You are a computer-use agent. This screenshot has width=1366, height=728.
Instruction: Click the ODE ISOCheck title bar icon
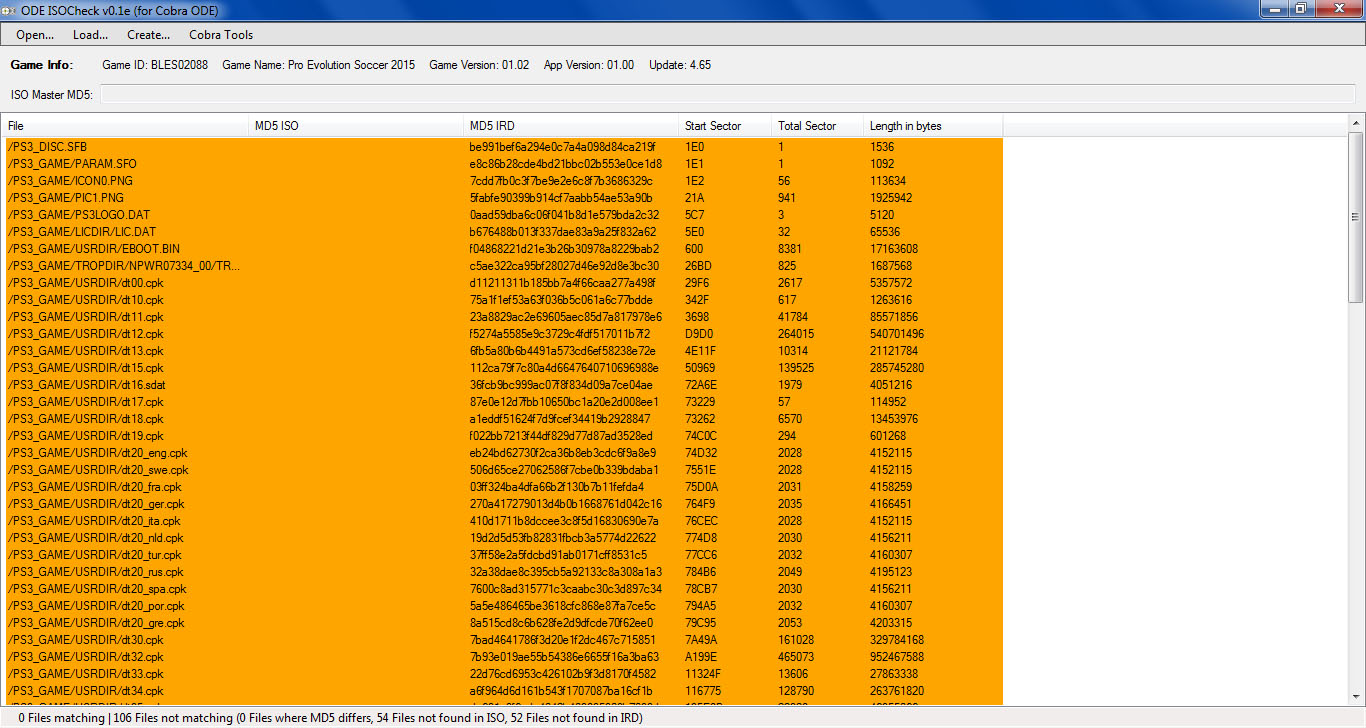click(x=9, y=10)
